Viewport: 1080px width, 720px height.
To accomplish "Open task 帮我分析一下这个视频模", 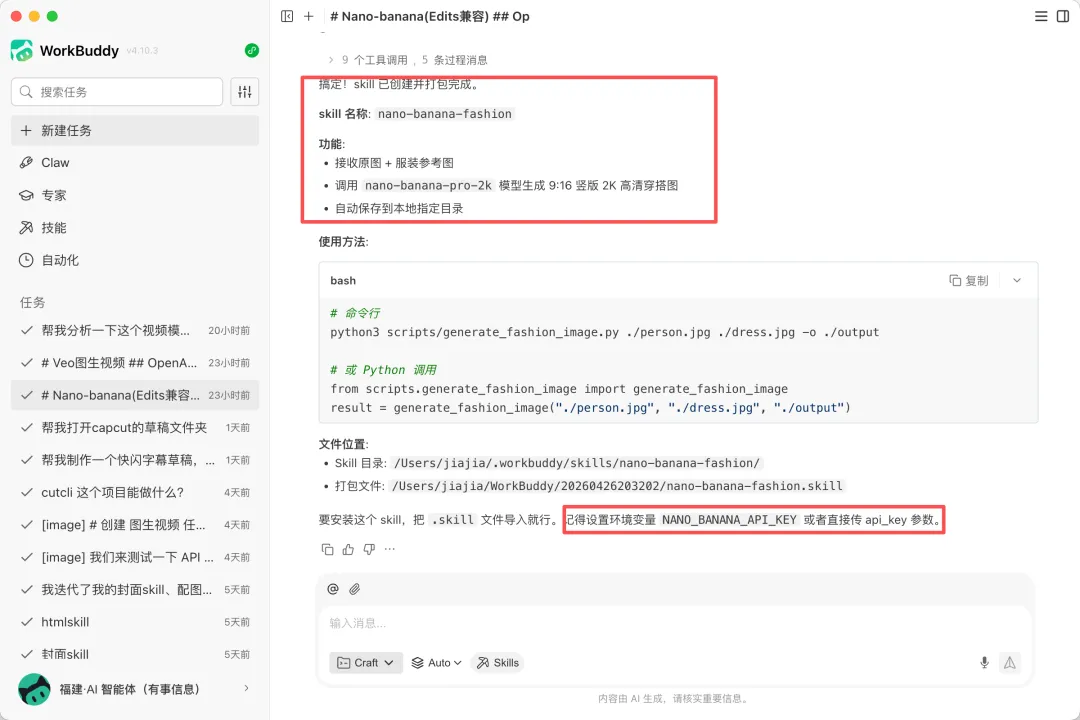I will pos(135,330).
